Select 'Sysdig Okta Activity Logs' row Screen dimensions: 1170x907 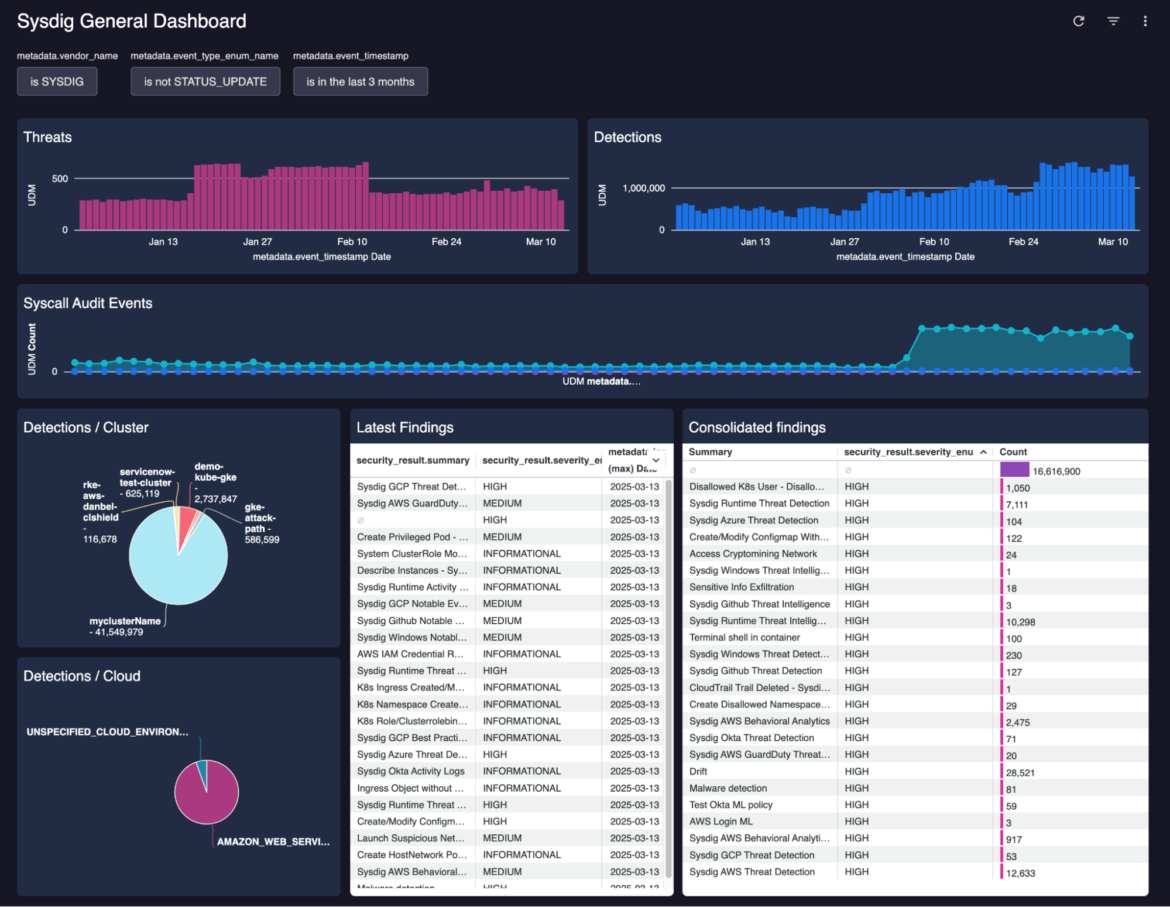(x=507, y=771)
